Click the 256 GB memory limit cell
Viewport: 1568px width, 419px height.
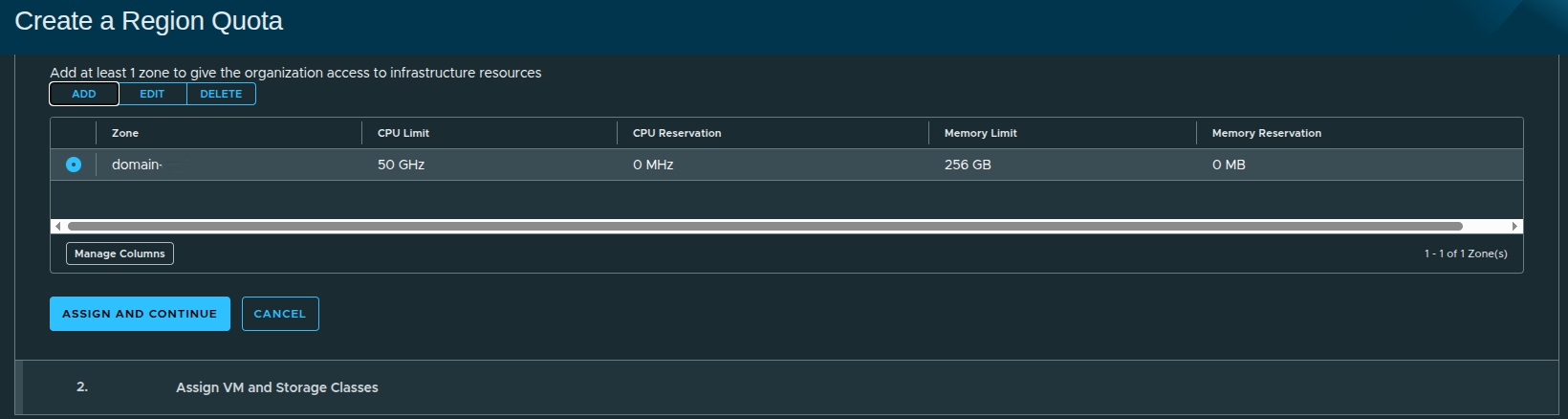(968, 165)
